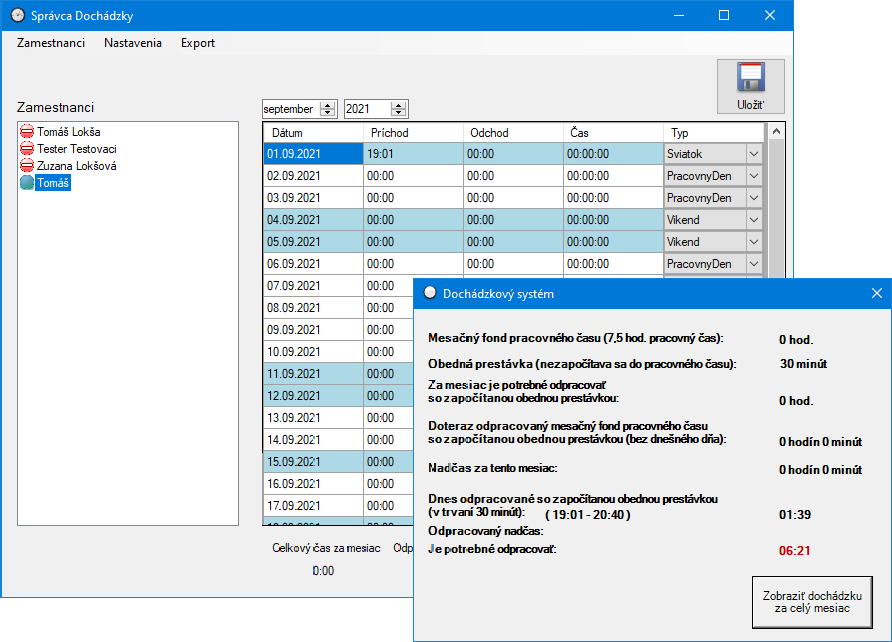Viewport: 892px width, 642px height.
Task: Close the Dochádzkový systém dialog
Action: (877, 293)
